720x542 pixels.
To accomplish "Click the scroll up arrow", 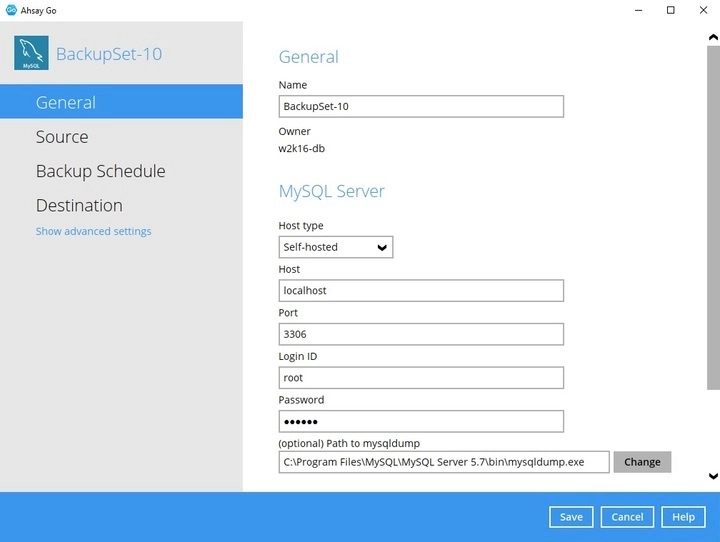I will pyautogui.click(x=713, y=38).
